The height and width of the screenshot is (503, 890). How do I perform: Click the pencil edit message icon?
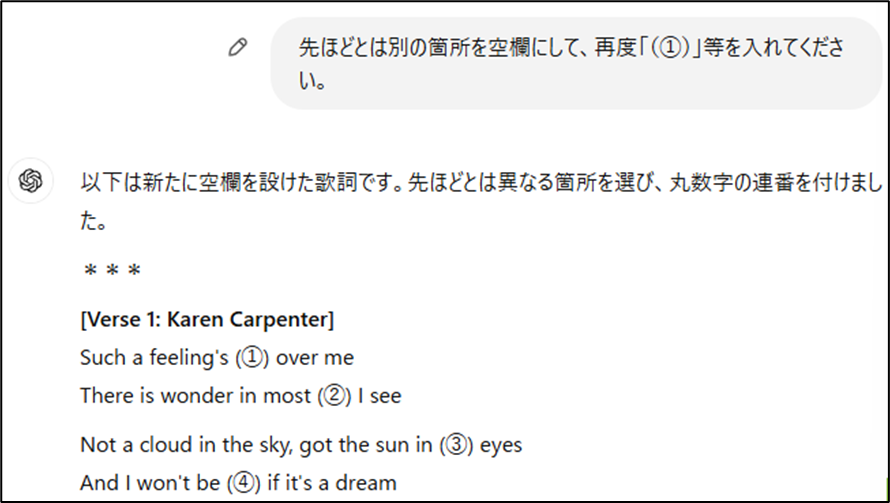(x=238, y=47)
